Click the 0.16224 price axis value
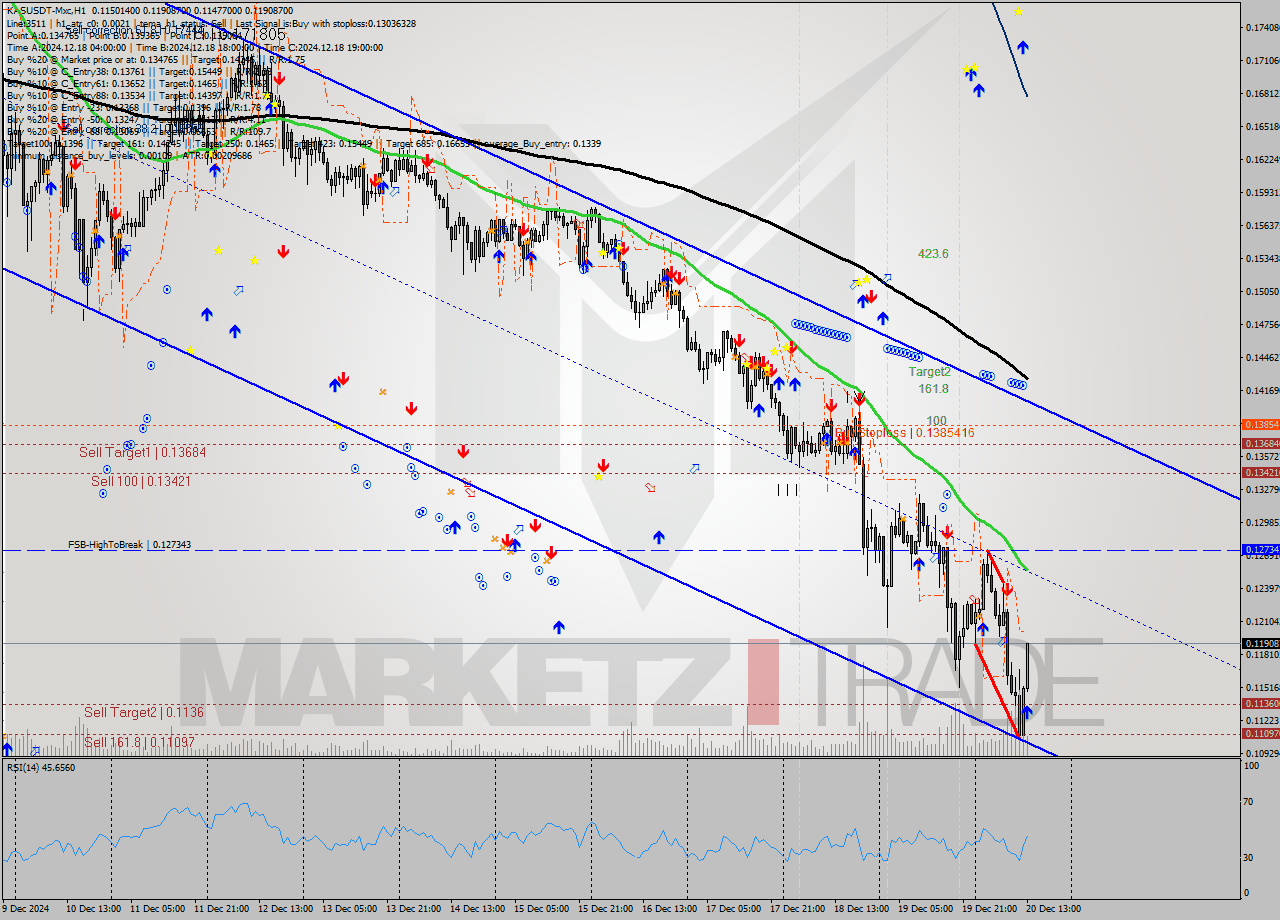Screen dimensions: 1280x920 pyautogui.click(x=1261, y=159)
